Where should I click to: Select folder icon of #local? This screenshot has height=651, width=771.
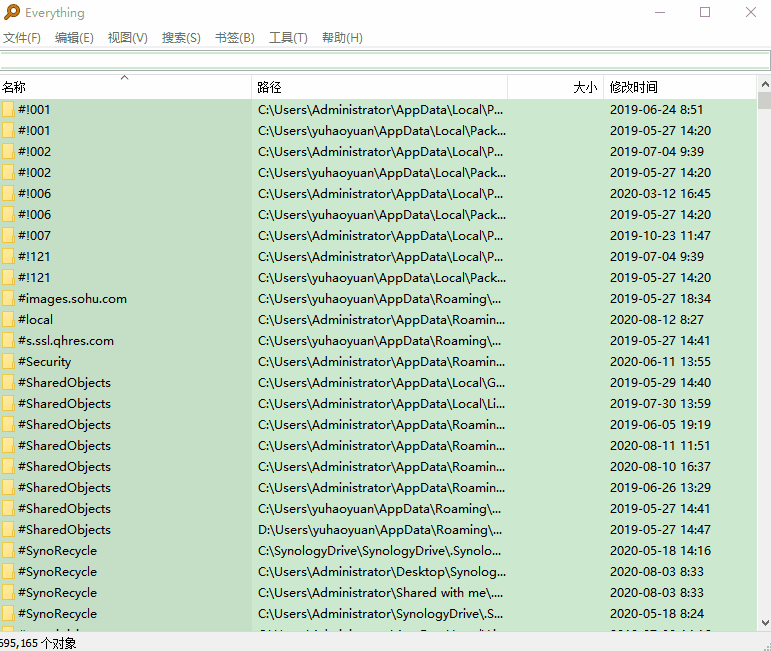click(x=8, y=320)
